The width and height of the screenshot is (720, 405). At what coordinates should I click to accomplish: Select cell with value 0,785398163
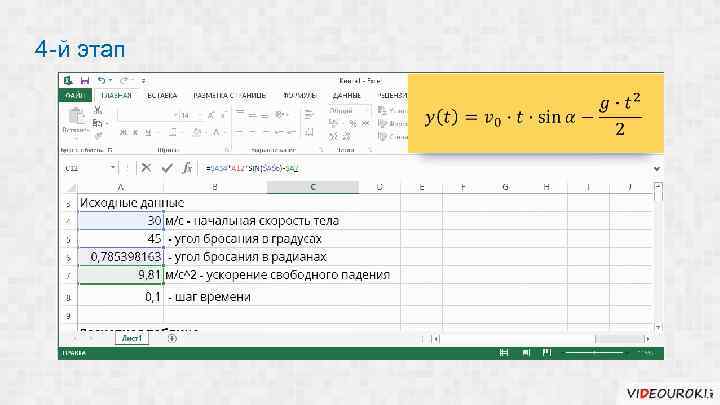pos(121,257)
